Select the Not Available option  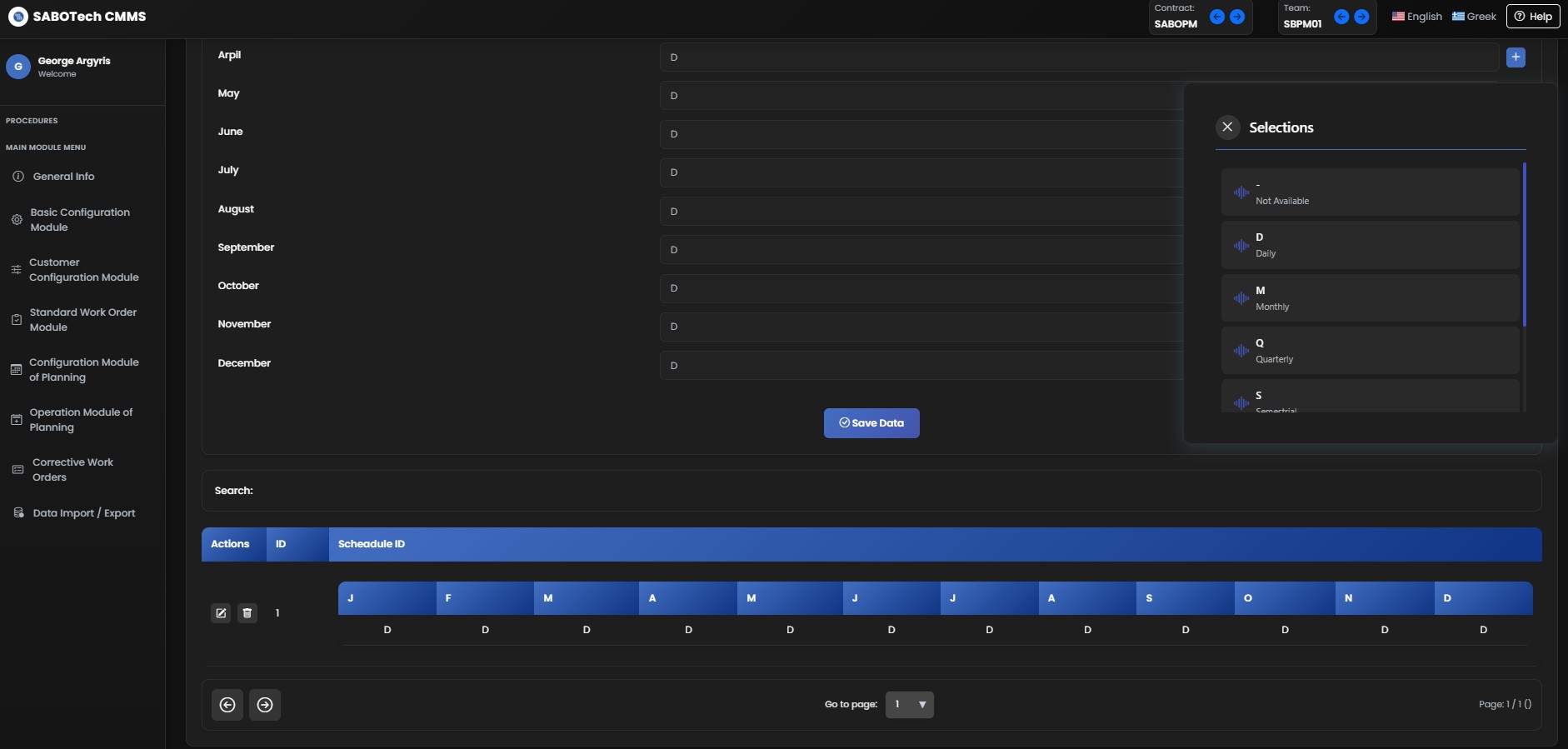1371,192
